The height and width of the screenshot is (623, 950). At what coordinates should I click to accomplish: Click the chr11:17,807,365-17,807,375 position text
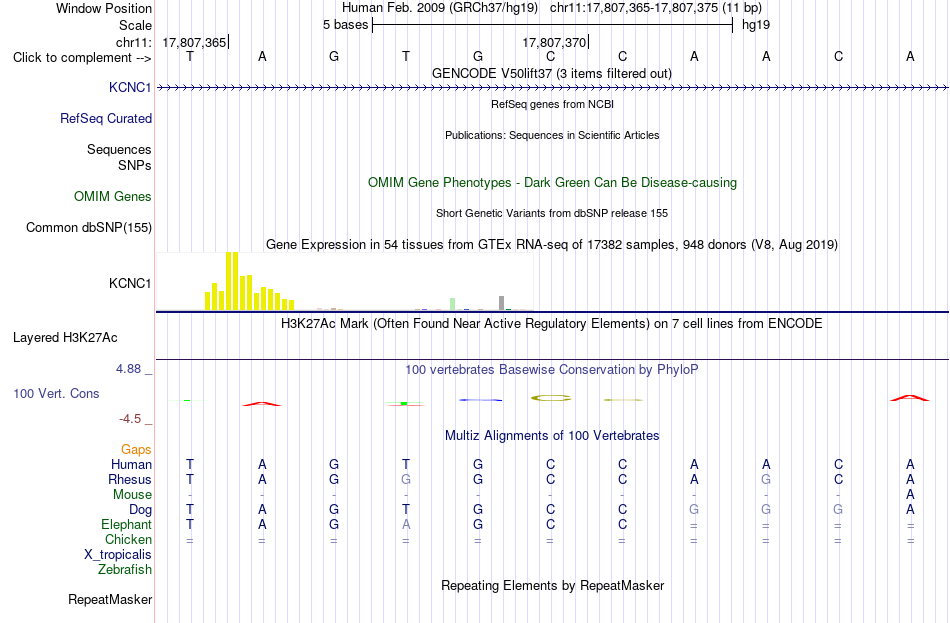[656, 8]
